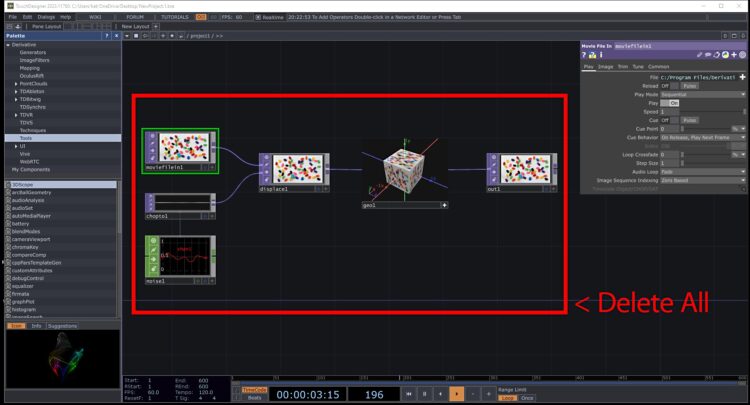Open the Loop Crossfade units dropdown
Screen dimensions: 750x405
(738, 154)
